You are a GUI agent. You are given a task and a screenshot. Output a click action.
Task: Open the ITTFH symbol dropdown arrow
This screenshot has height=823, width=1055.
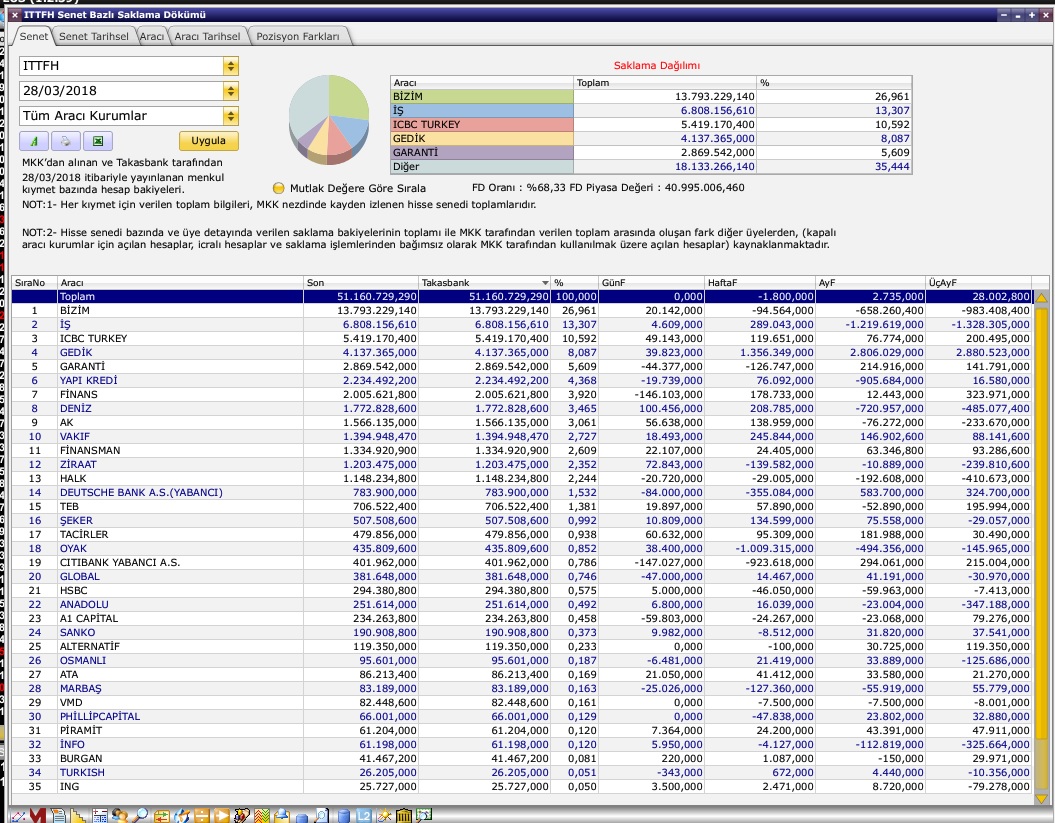coord(231,66)
